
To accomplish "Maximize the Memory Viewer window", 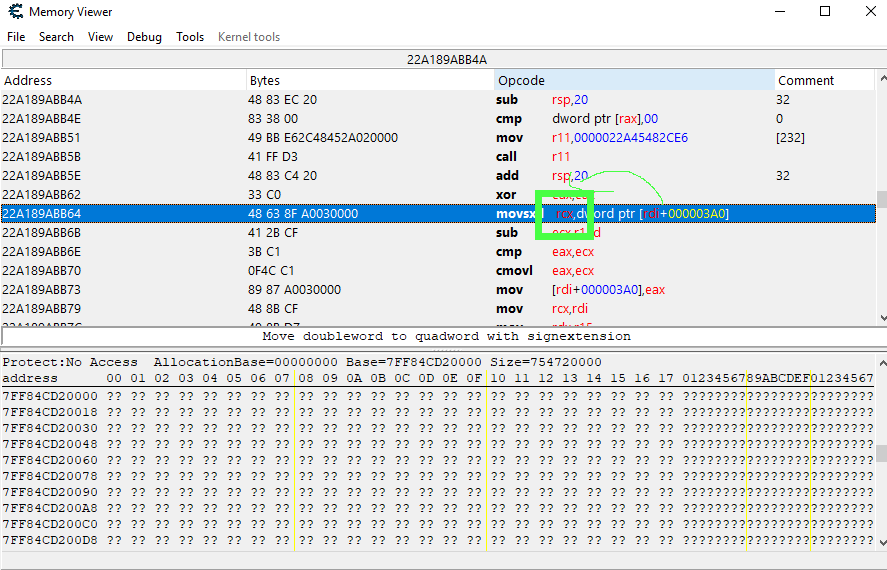I will pyautogui.click(x=825, y=12).
